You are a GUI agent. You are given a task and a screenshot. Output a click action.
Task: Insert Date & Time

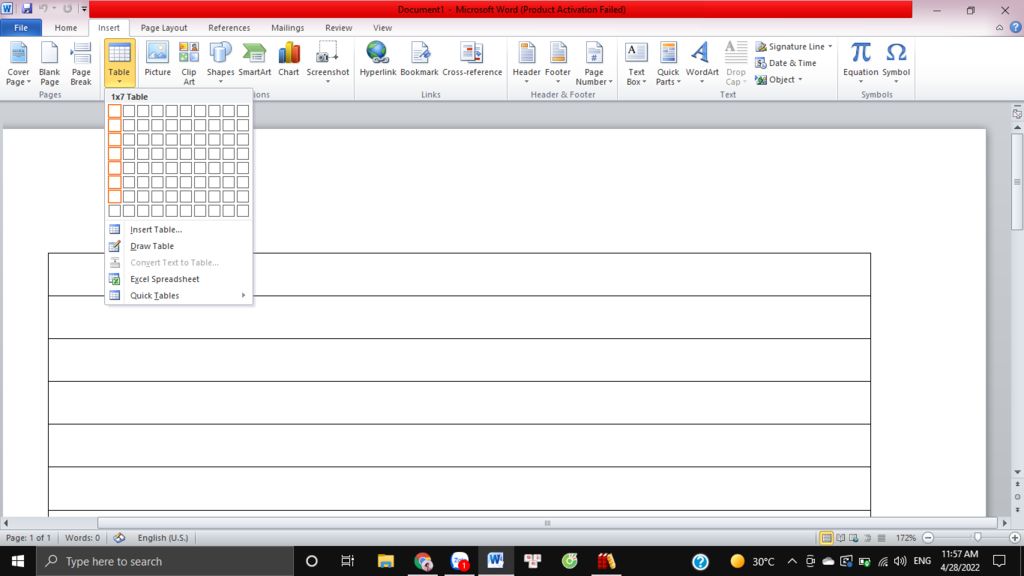786,63
